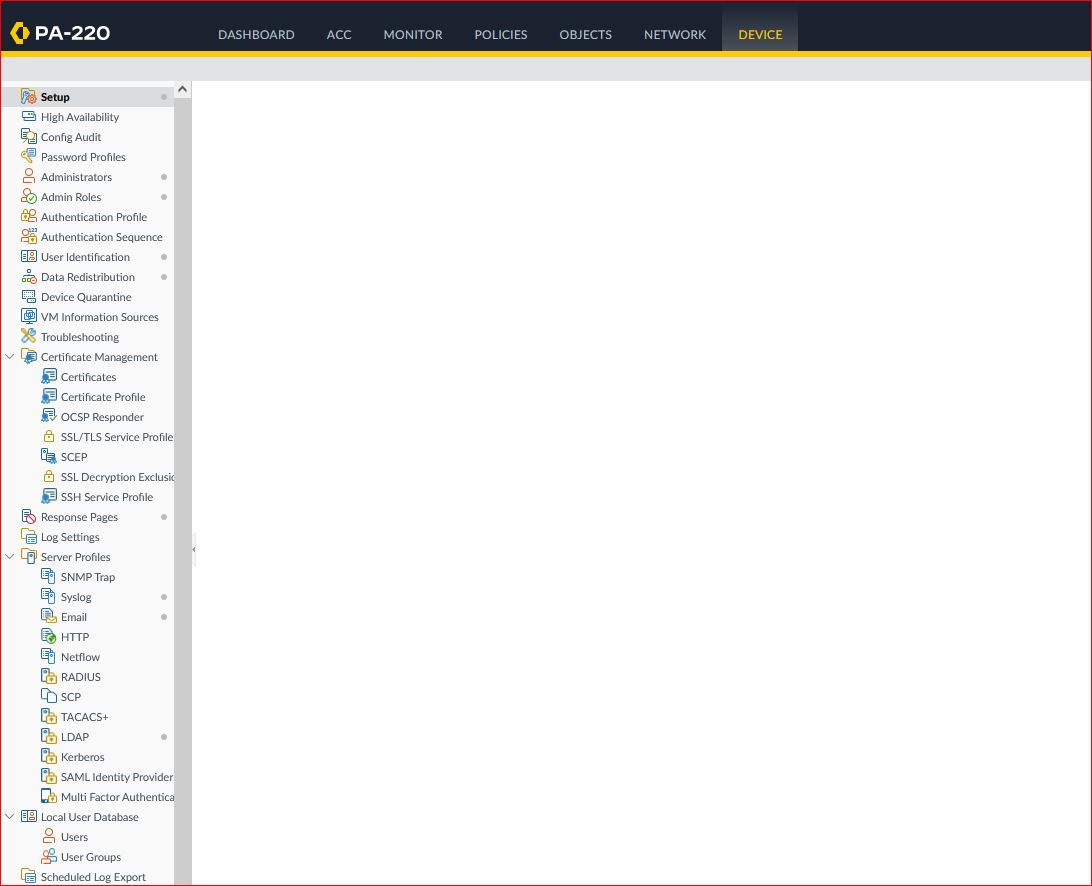Select the OCSP Responder entry

coord(102,417)
